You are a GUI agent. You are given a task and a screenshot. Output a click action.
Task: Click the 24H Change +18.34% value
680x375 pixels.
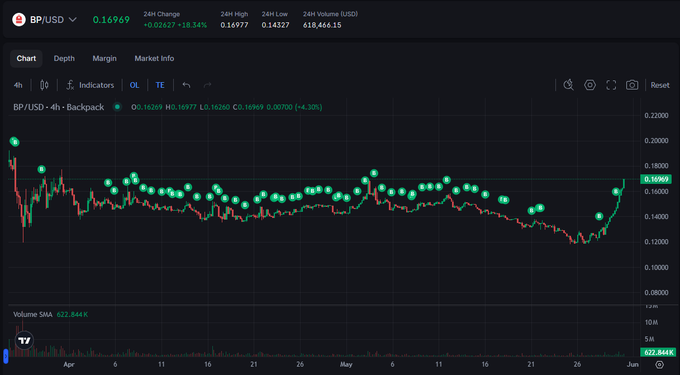coord(192,25)
